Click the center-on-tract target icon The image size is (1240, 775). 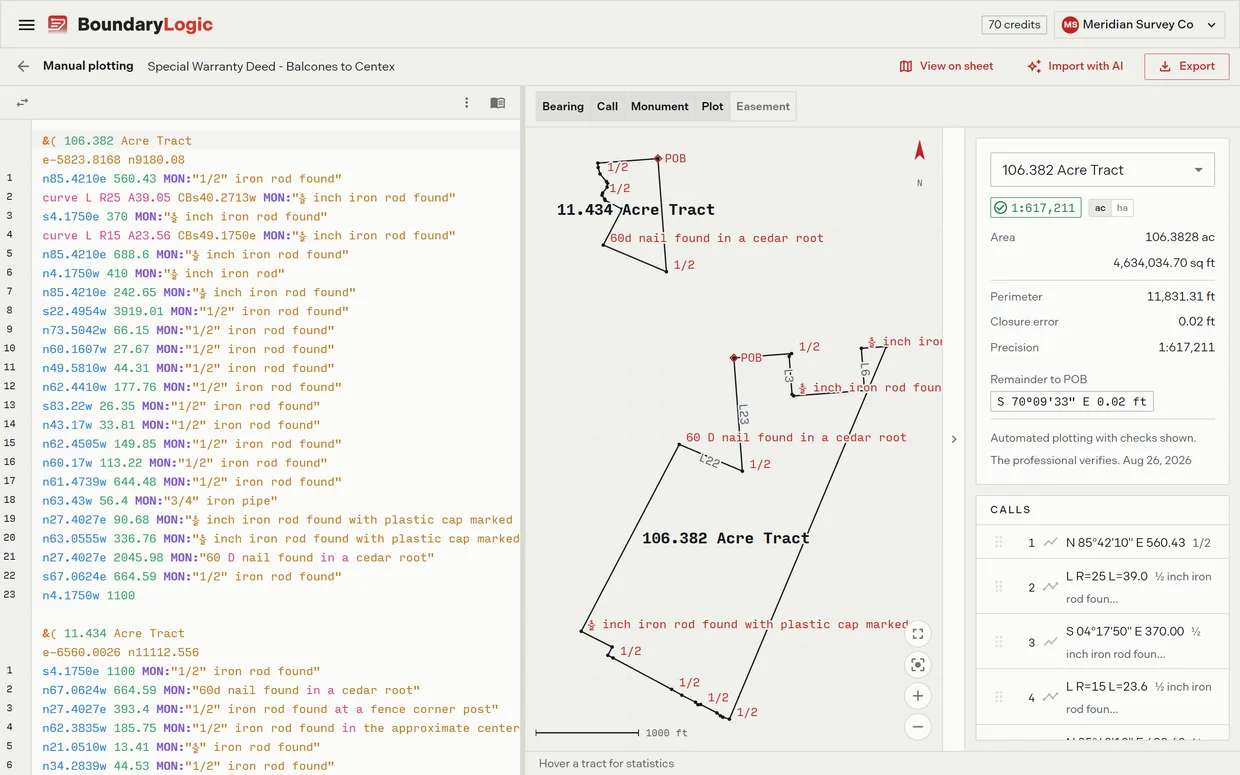coord(918,665)
